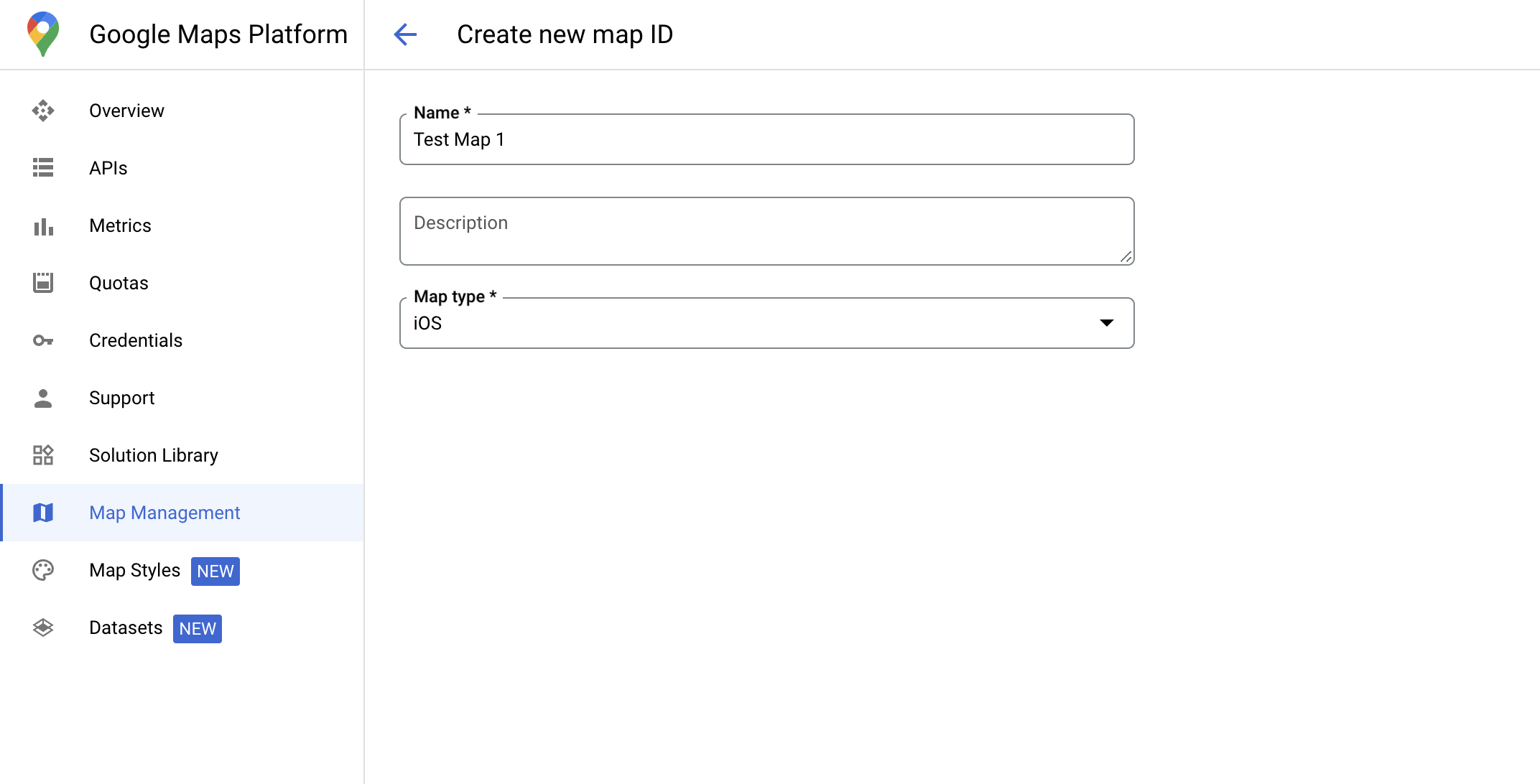Click the Map Management map icon

[x=44, y=513]
